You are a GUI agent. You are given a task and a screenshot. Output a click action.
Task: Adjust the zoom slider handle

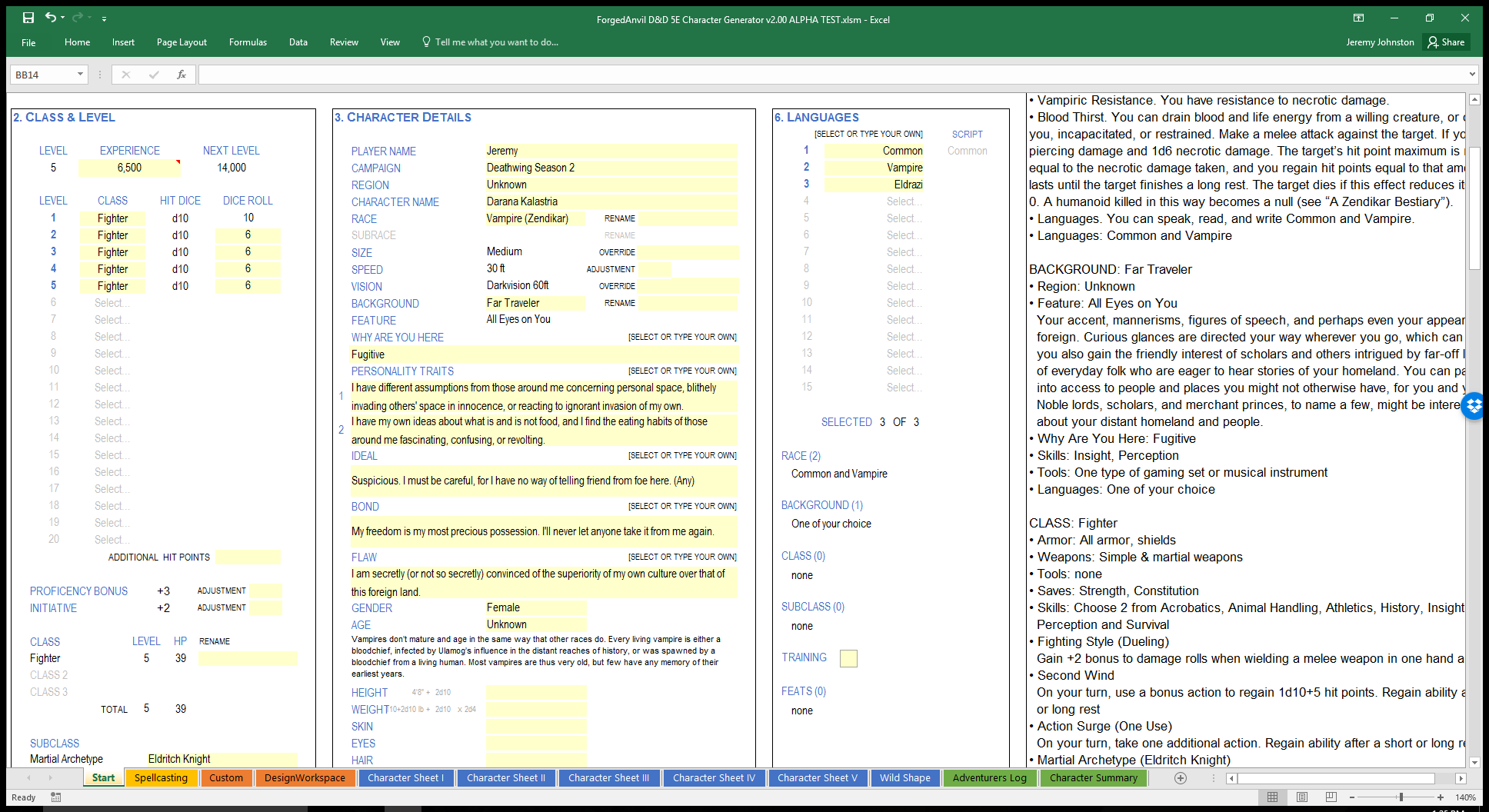click(1401, 797)
